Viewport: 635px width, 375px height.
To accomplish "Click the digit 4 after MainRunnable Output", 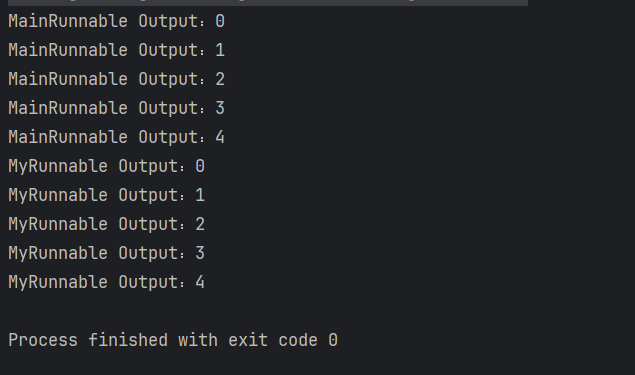I will pyautogui.click(x=220, y=137).
